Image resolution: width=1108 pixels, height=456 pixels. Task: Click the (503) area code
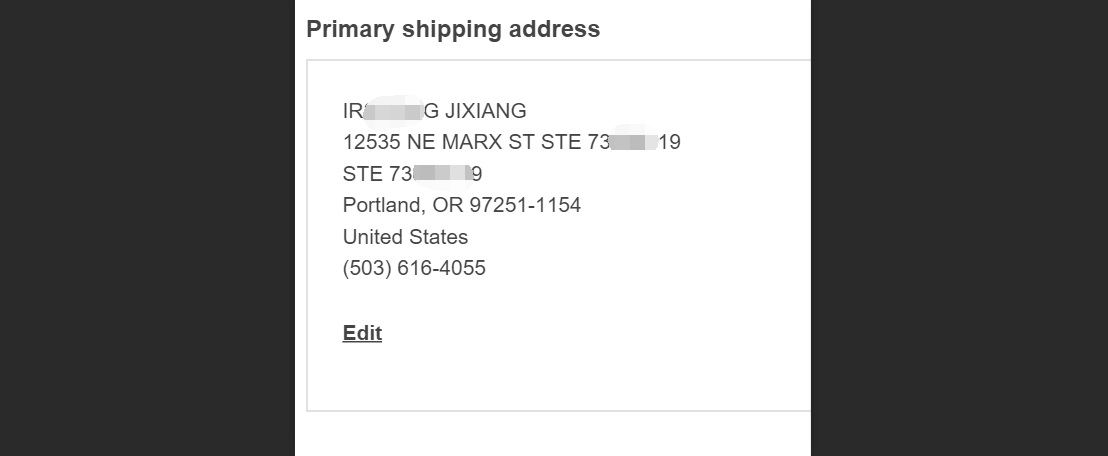click(x=367, y=269)
